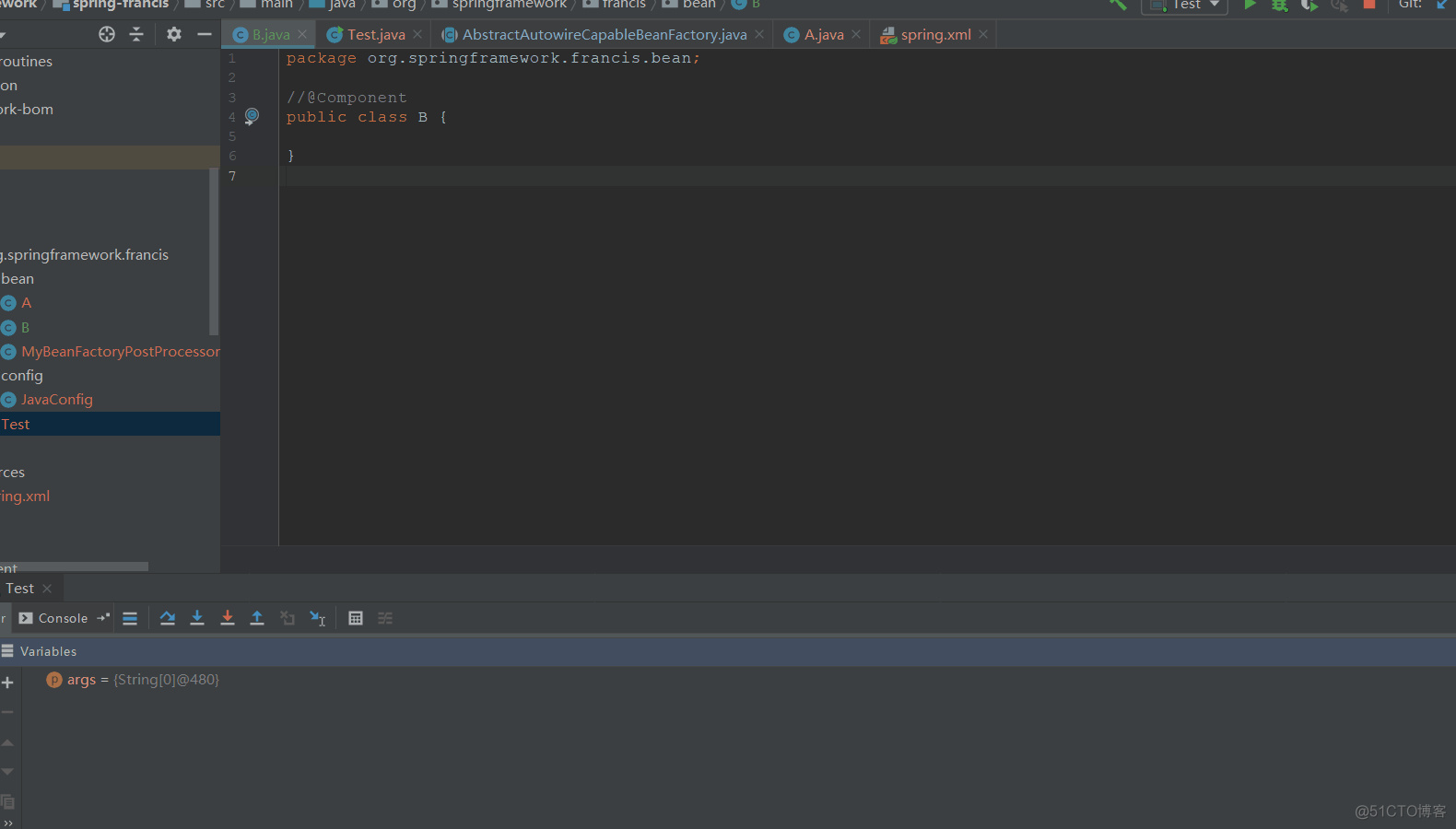This screenshot has width=1456, height=829.
Task: Open the Test run configuration dropdown
Action: tap(1185, 6)
